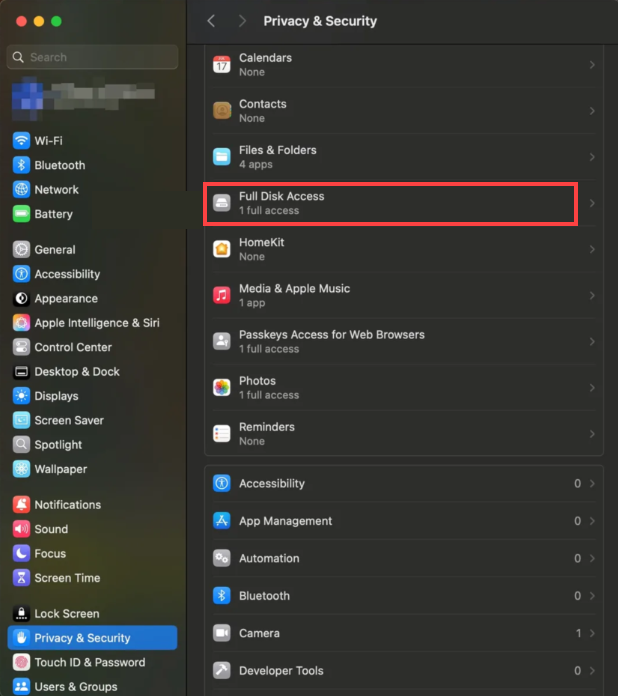The image size is (618, 696).
Task: Click the Control Center icon
Action: click(x=21, y=347)
